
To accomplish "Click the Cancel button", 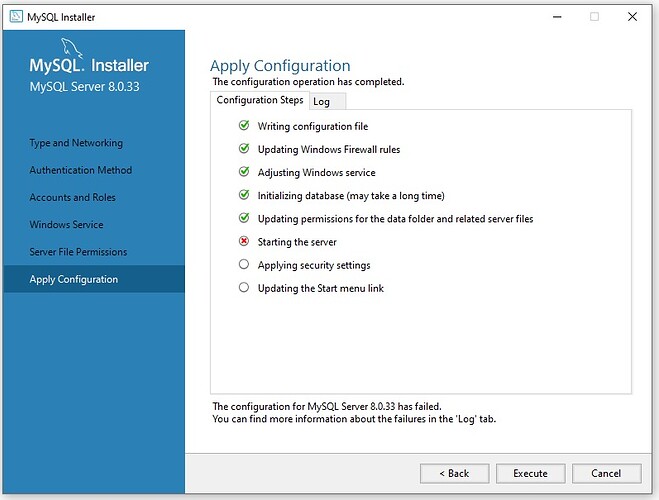I will (606, 474).
